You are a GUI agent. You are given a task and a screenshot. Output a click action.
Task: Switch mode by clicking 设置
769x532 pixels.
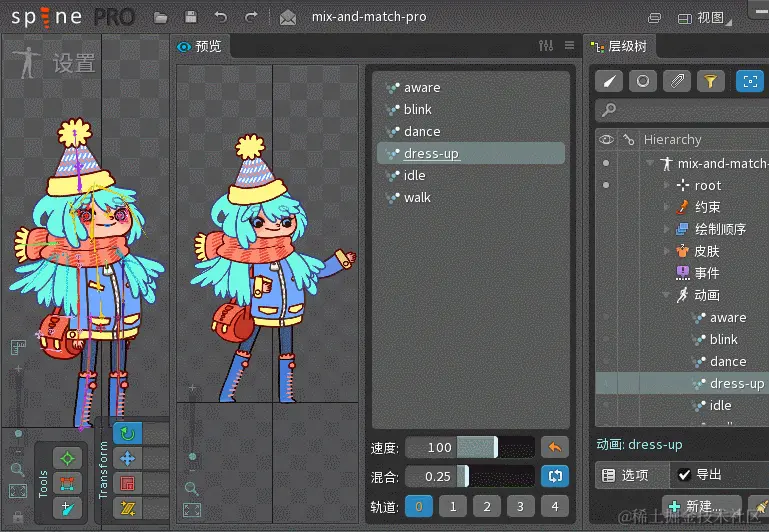pyautogui.click(x=74, y=63)
